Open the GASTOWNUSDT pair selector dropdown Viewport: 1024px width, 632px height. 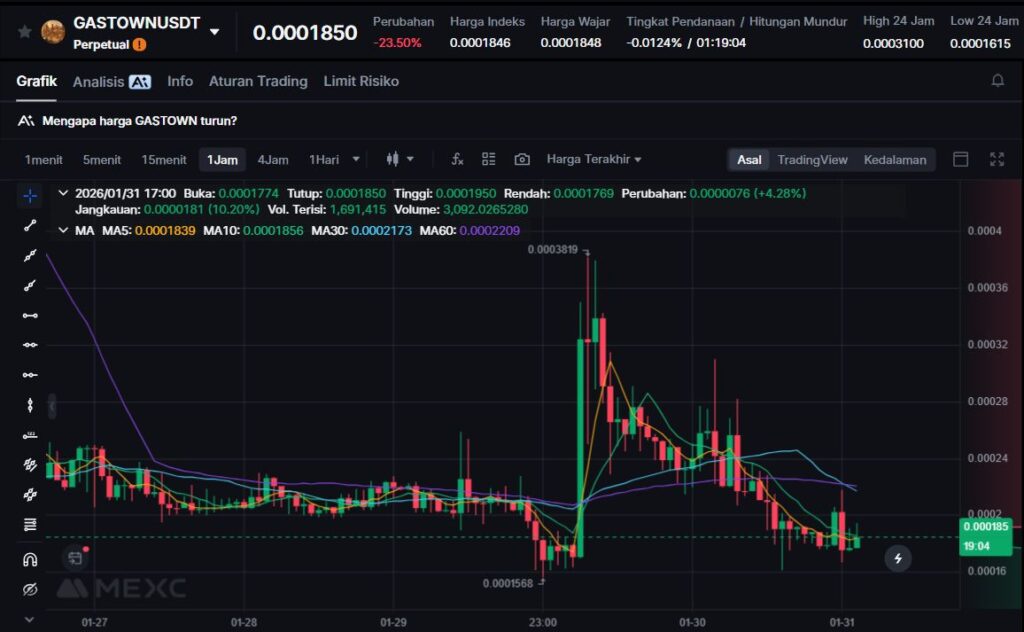(x=214, y=32)
